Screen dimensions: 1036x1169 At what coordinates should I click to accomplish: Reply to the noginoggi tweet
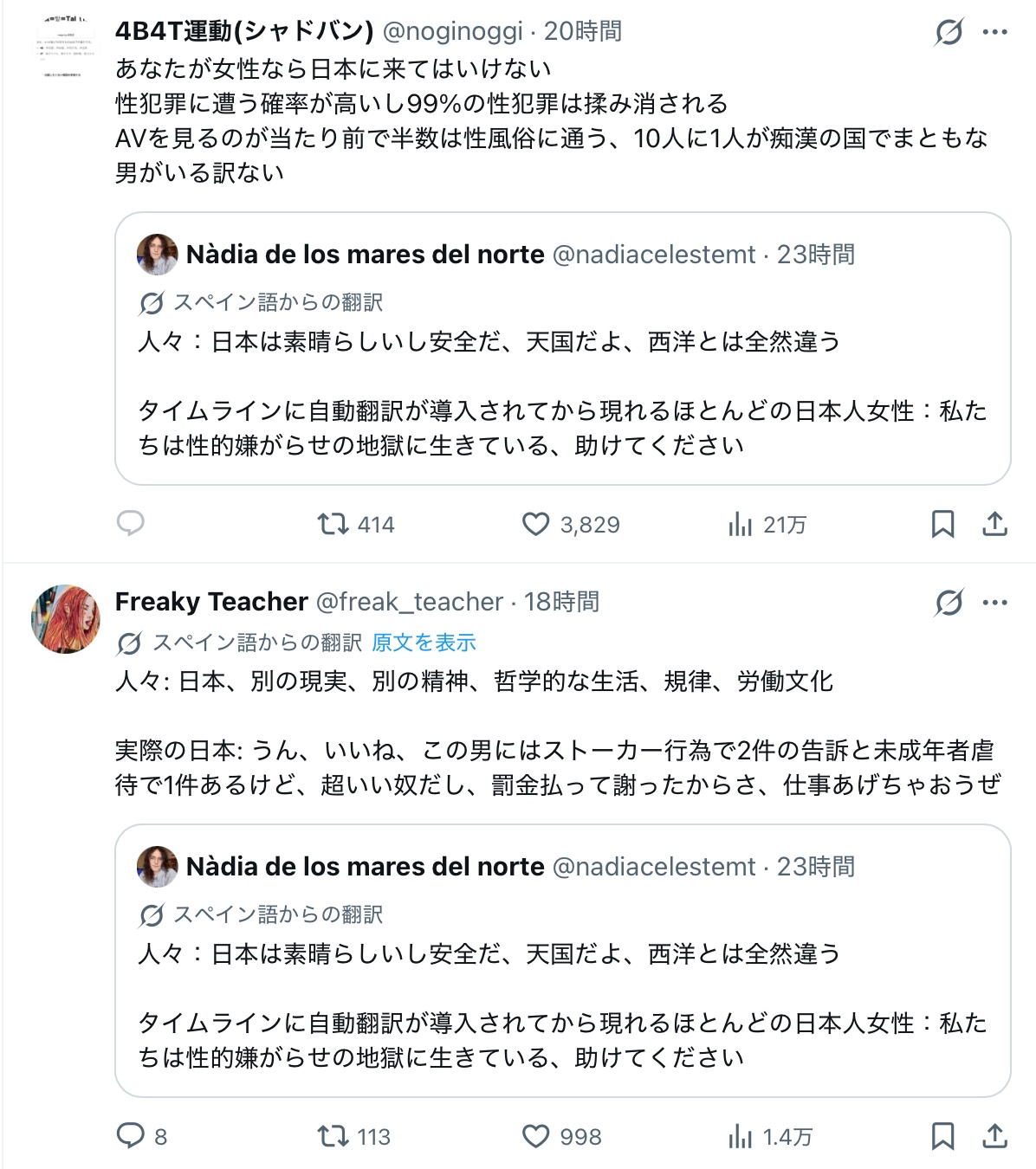click(x=131, y=524)
